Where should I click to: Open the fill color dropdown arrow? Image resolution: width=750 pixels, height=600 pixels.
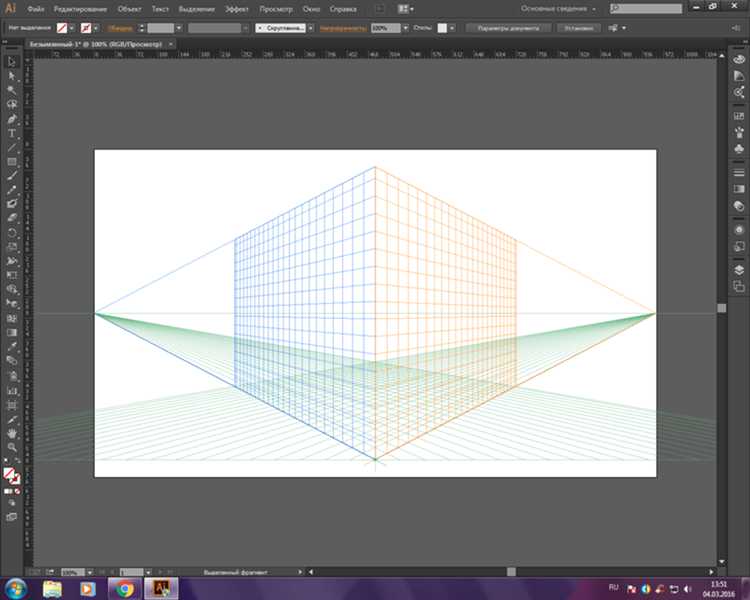72,28
